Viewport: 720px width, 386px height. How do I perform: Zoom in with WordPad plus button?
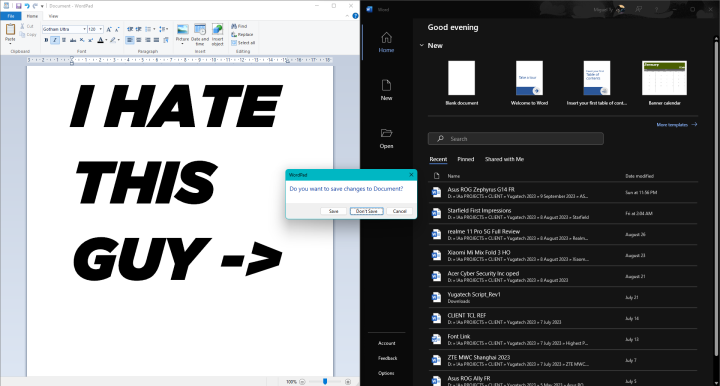point(348,381)
